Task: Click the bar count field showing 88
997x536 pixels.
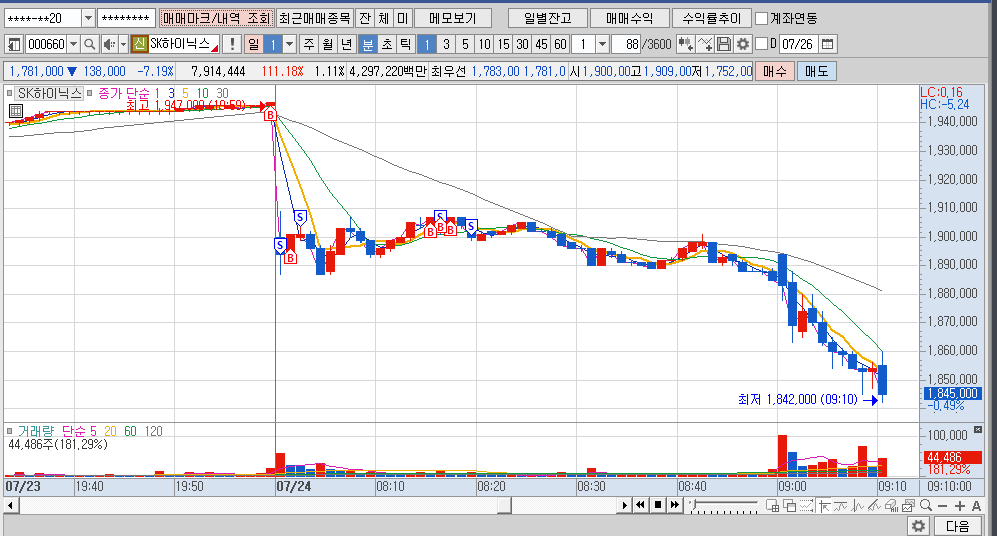Action: coord(626,44)
